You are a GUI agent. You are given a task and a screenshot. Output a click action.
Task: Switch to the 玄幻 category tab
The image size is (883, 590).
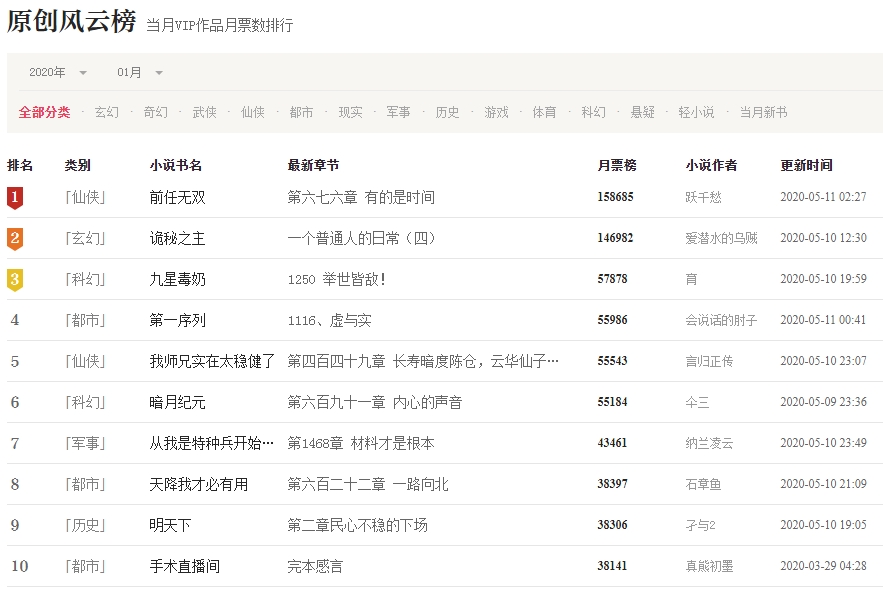(x=106, y=112)
